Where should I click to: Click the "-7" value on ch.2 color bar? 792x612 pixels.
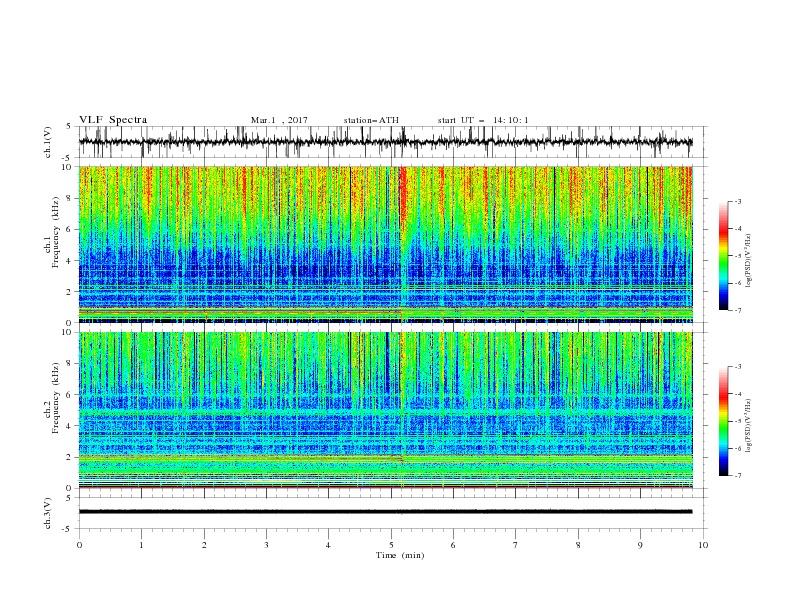(738, 476)
